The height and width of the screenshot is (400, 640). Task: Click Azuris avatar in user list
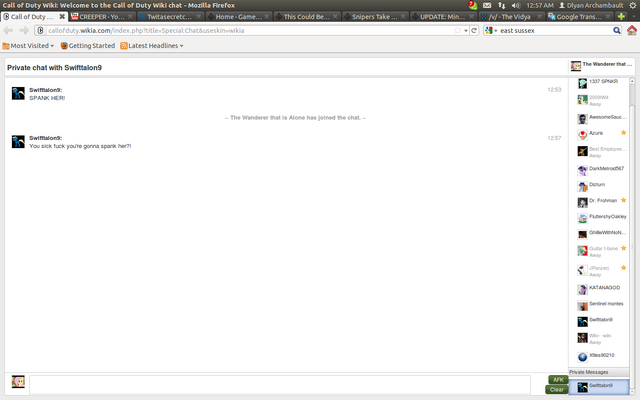tap(582, 135)
